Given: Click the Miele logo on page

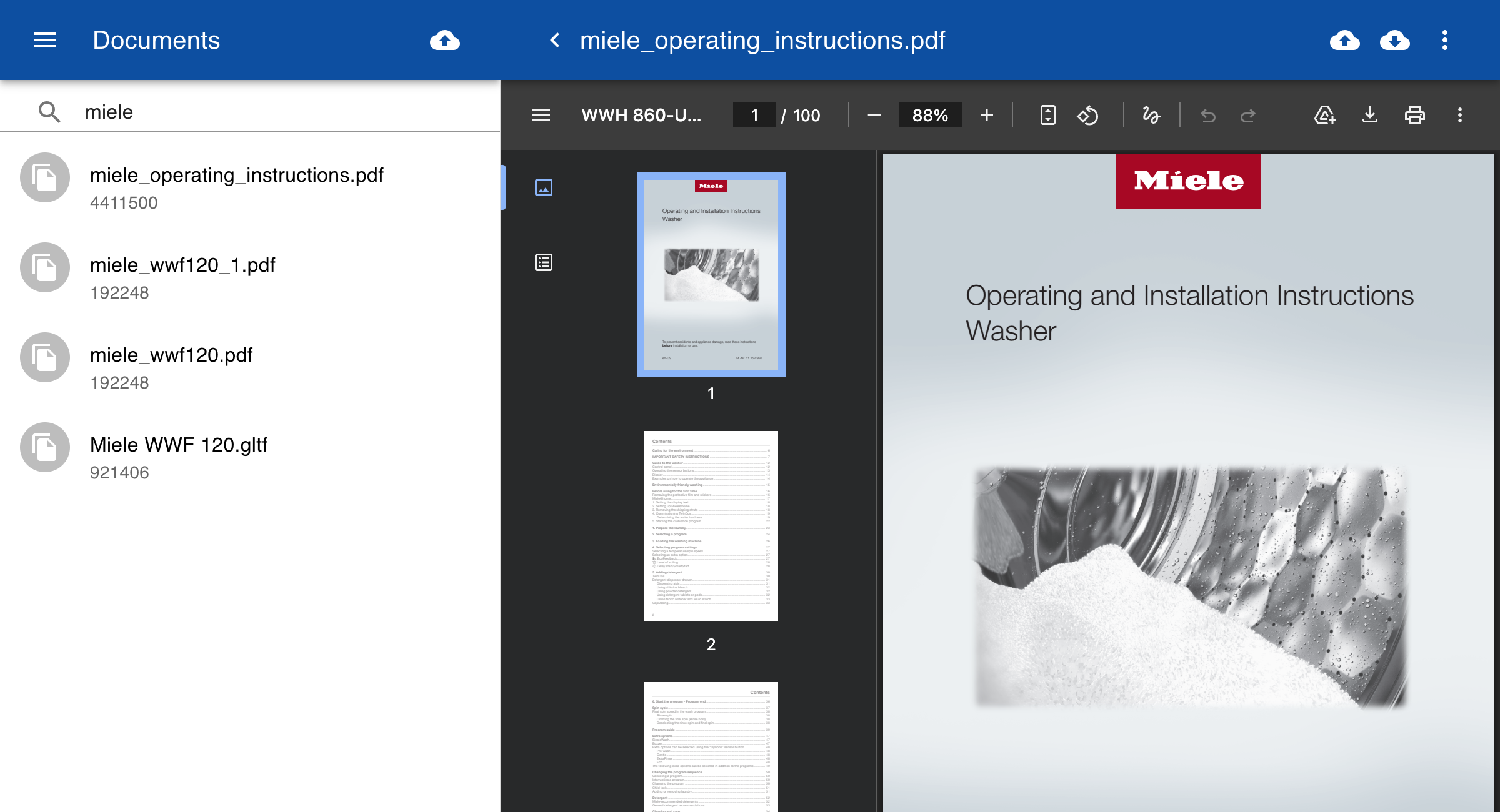Looking at the screenshot, I should 1189,181.
